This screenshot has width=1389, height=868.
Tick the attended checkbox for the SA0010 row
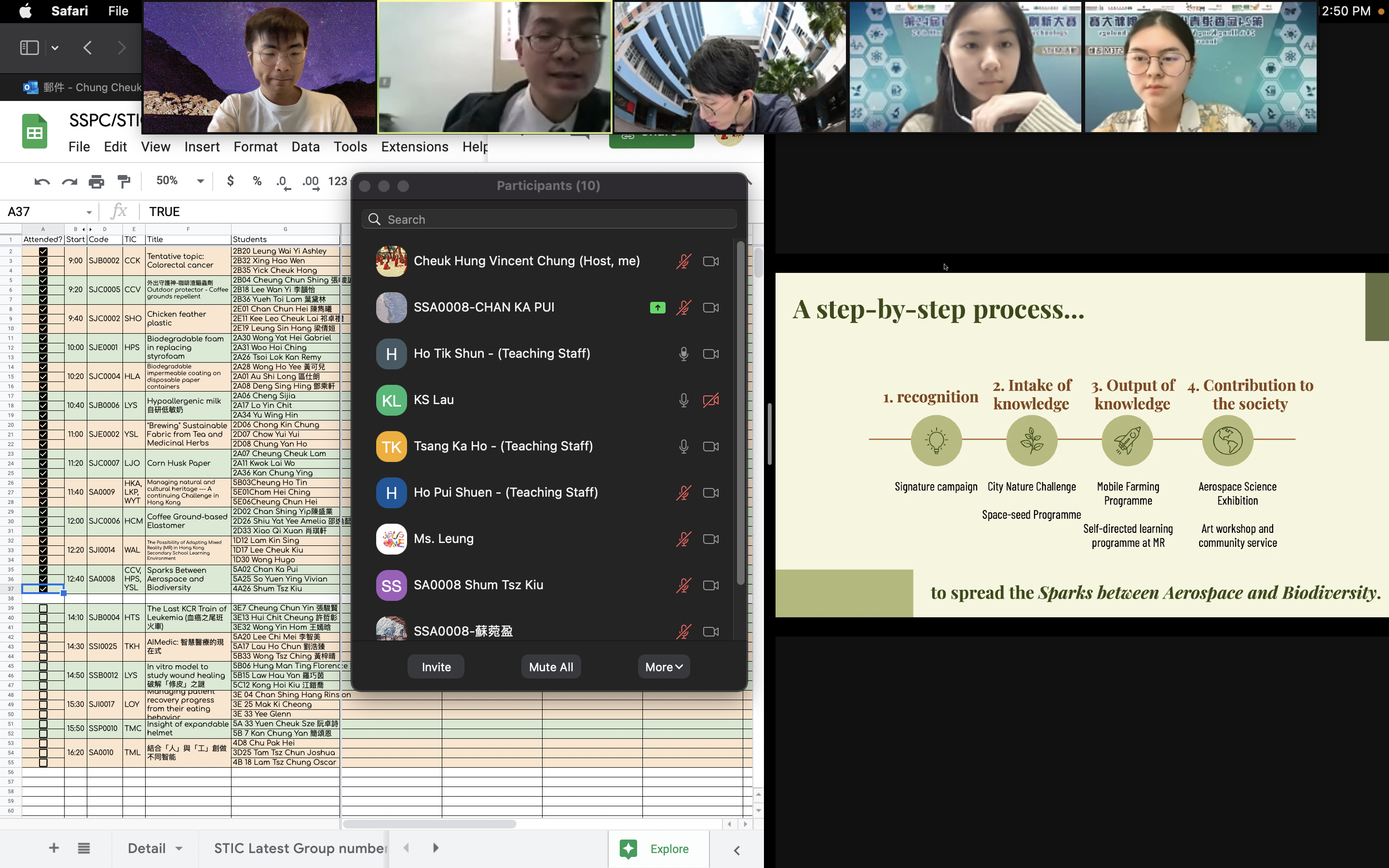pos(43,753)
